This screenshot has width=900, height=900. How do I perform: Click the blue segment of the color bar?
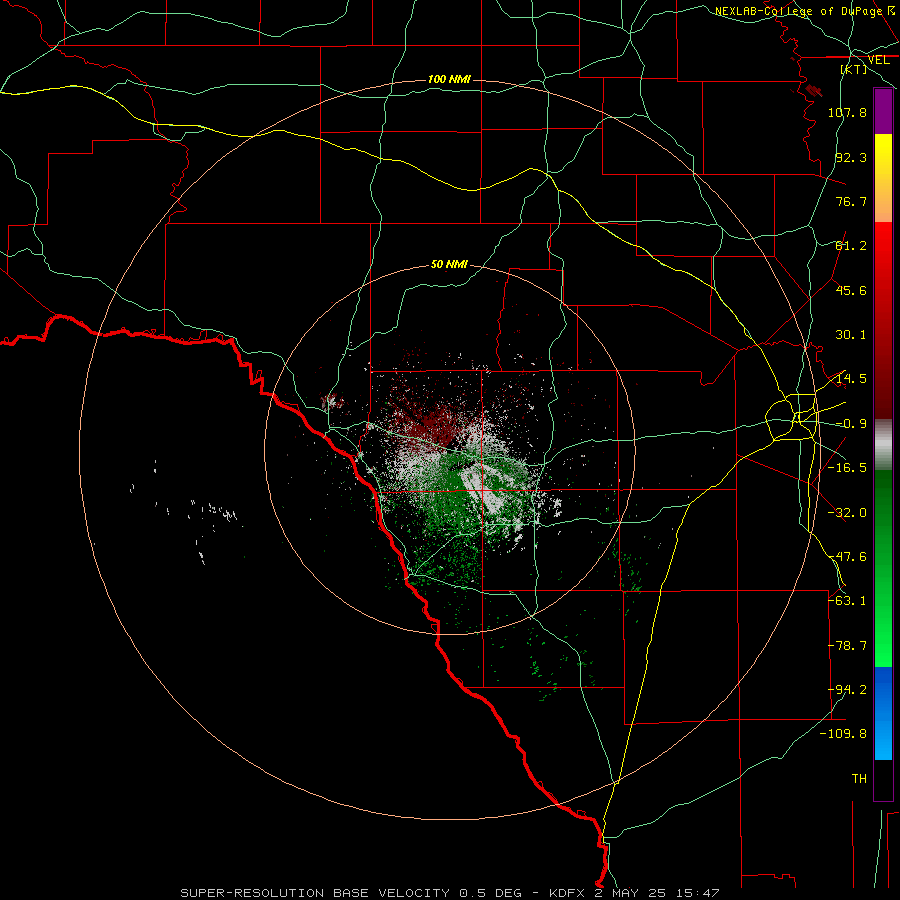point(883,713)
